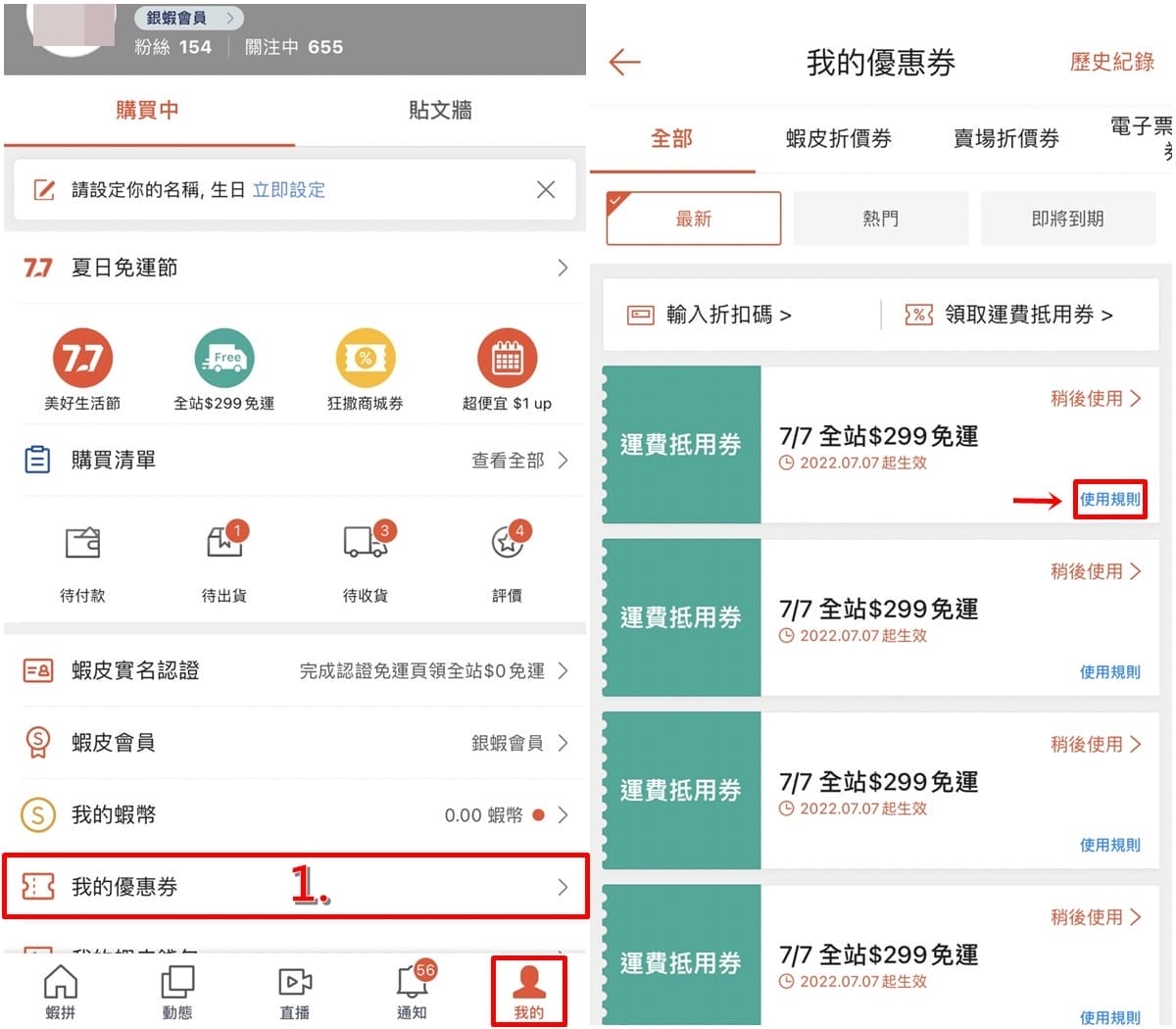This screenshot has width=1176, height=1029.
Task: Select the 最新 filter option
Action: pos(694,219)
